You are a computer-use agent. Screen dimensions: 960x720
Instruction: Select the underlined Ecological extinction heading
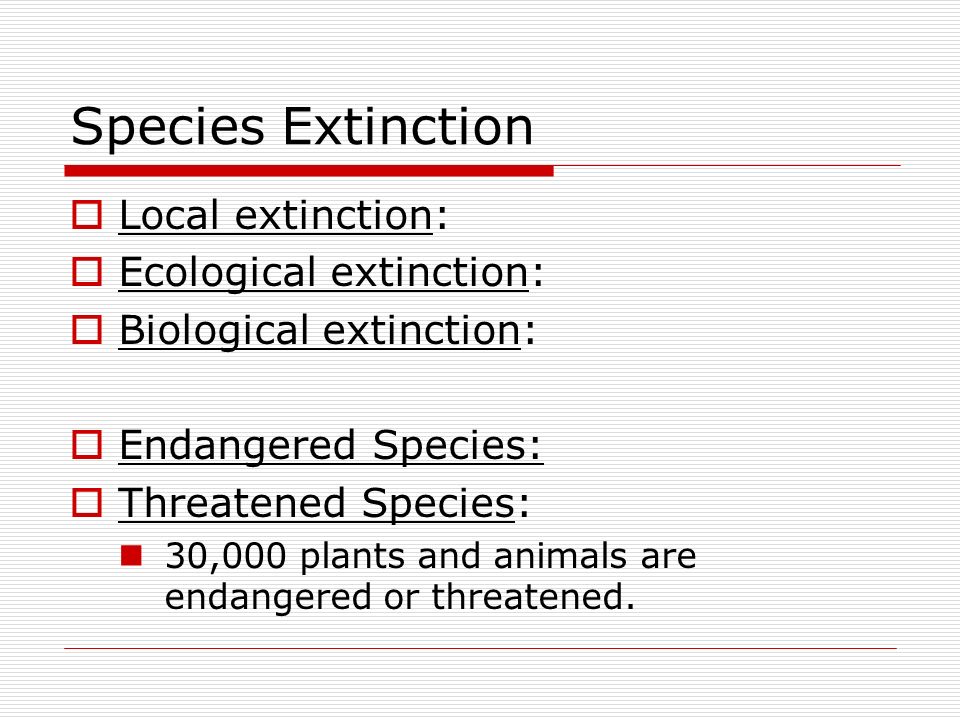click(x=323, y=273)
